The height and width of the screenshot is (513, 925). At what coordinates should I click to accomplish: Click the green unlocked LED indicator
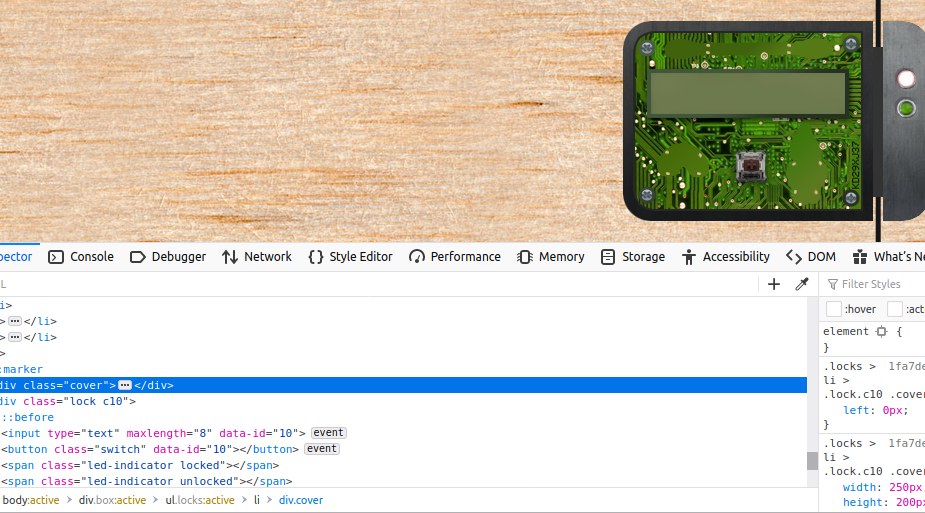906,108
